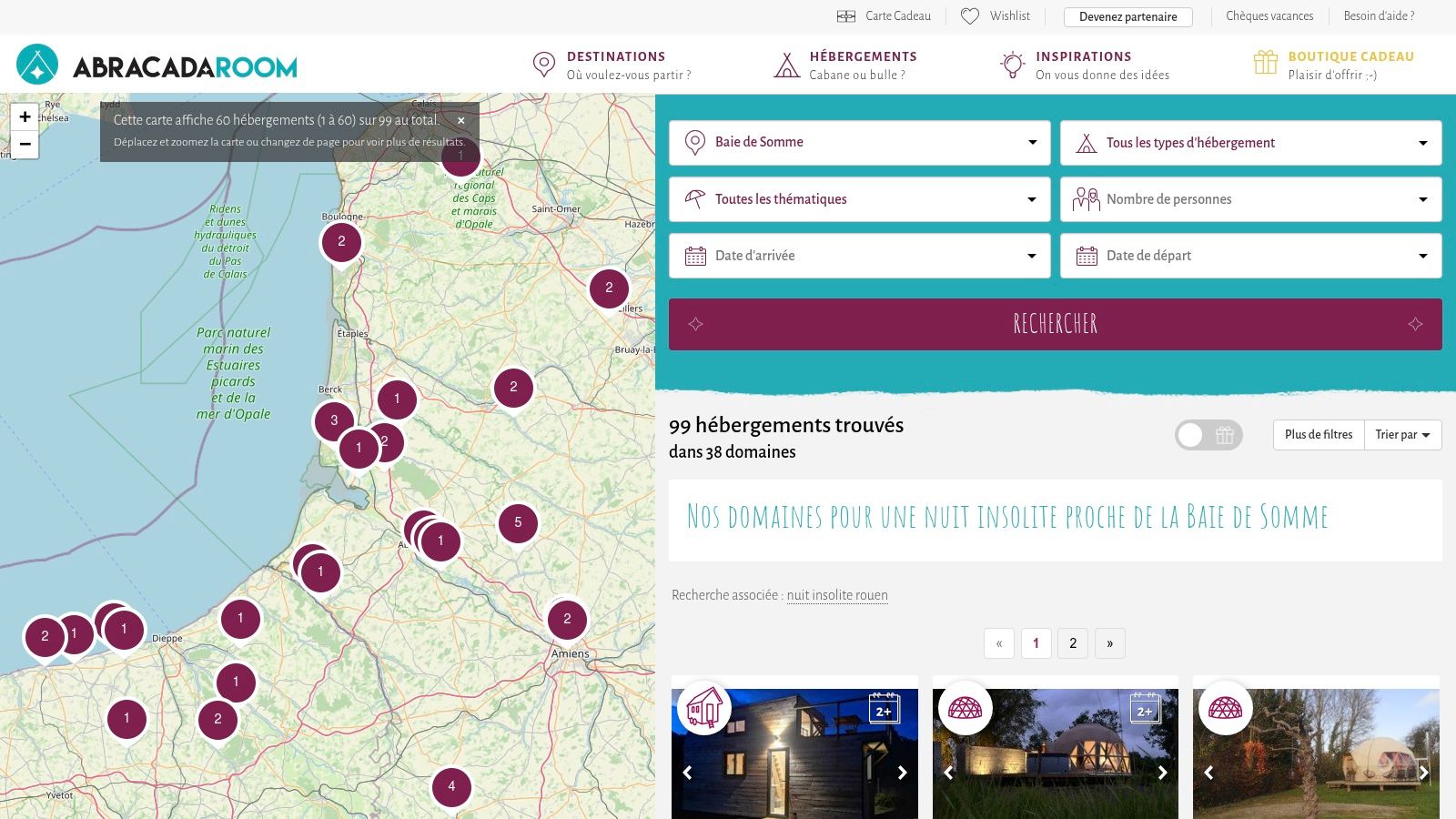The image size is (1456, 819).
Task: Open the Boutique Cadeau menu
Action: pyautogui.click(x=1334, y=65)
